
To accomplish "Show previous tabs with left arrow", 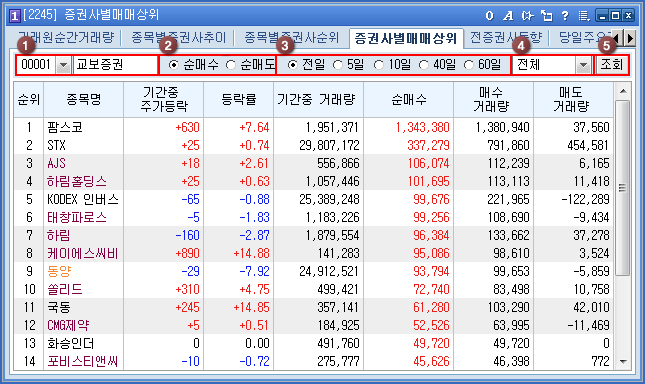I will (617, 38).
